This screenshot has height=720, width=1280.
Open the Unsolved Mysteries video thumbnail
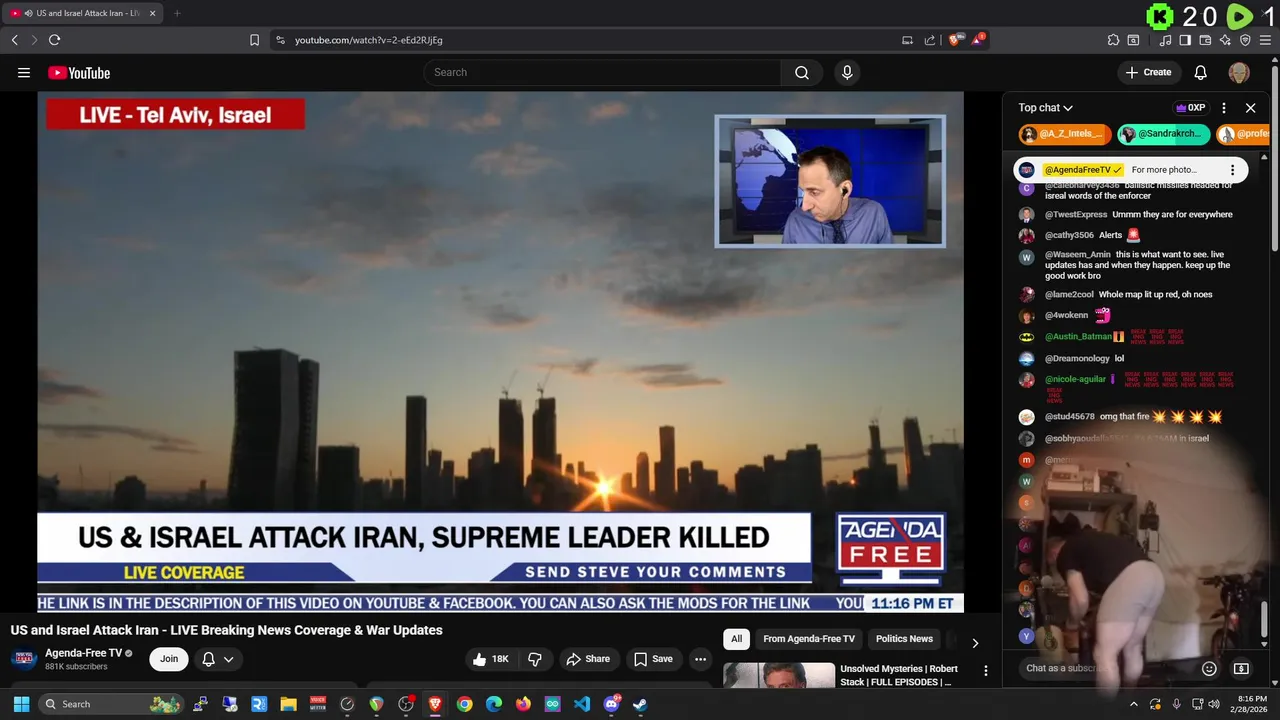tap(779, 675)
